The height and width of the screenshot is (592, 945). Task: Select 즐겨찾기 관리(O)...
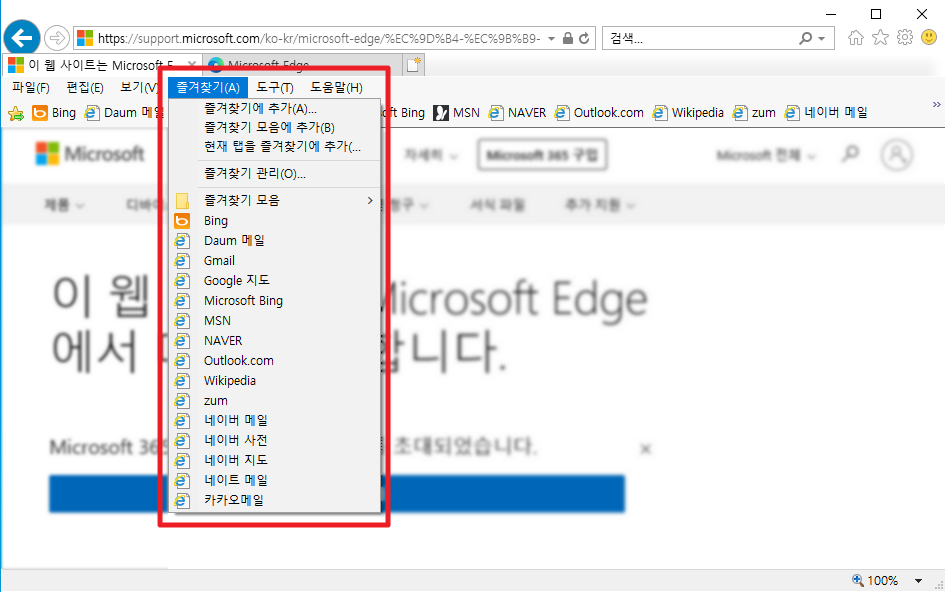point(275,174)
